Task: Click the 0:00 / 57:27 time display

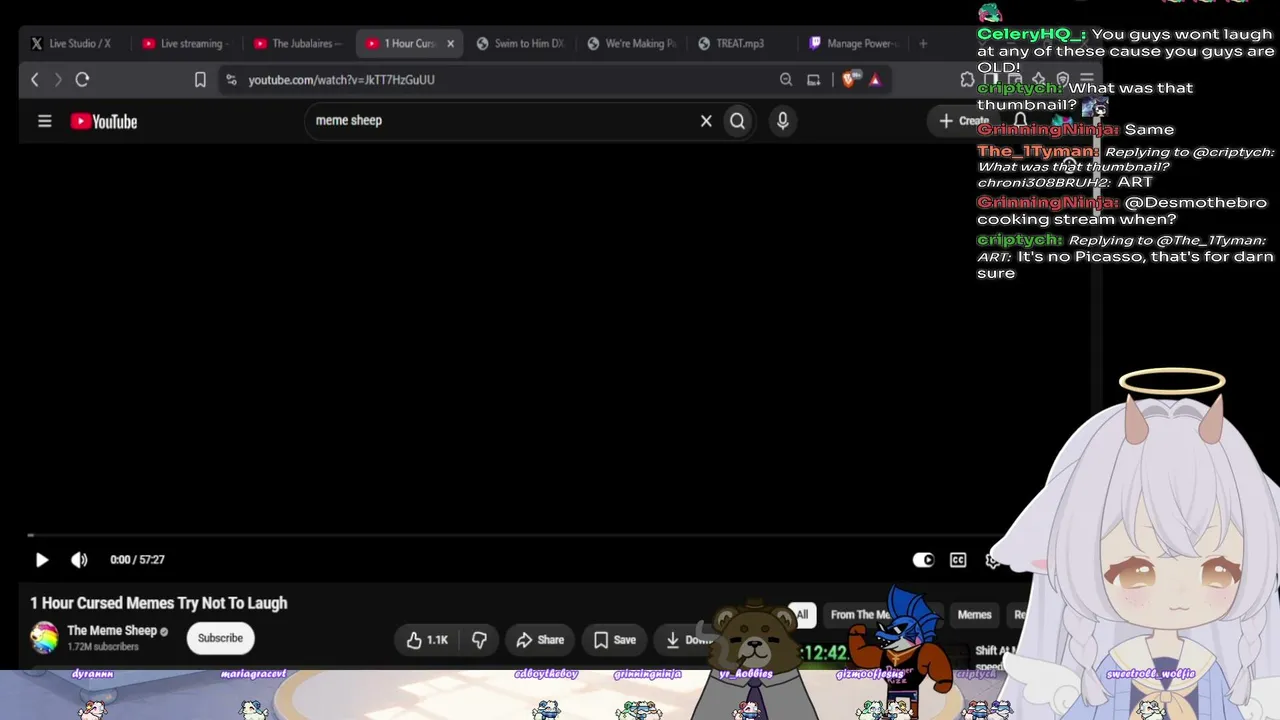Action: 137,560
